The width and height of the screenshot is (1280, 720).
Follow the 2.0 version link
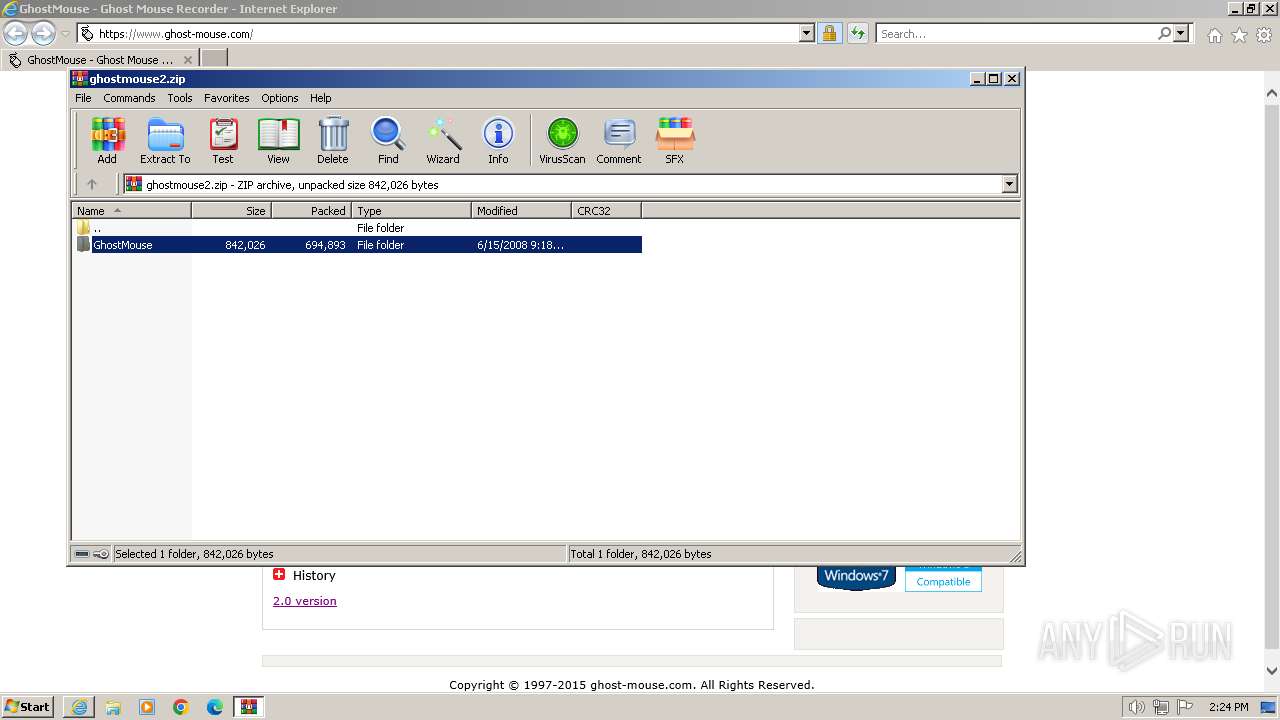pyautogui.click(x=305, y=601)
